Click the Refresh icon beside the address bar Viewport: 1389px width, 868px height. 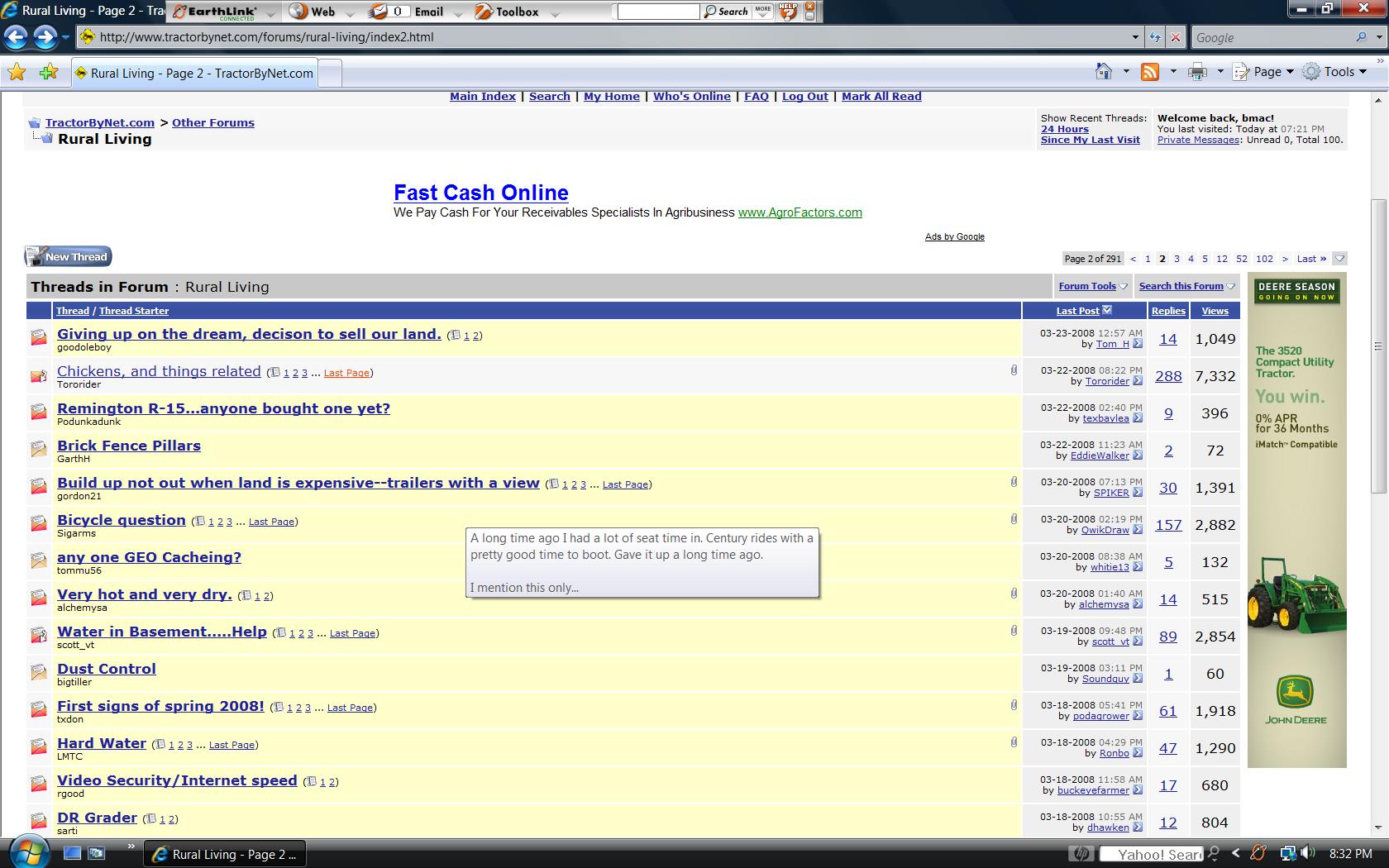coord(1155,37)
